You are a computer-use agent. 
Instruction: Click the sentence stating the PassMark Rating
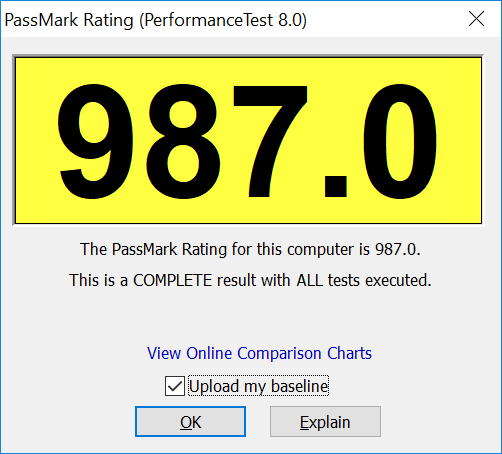coord(250,249)
